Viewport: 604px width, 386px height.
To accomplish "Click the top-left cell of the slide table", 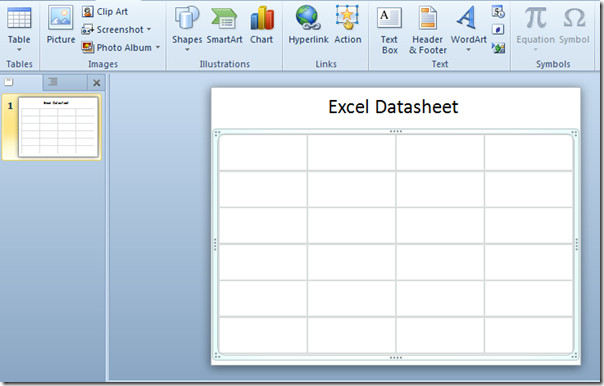I will click(263, 153).
